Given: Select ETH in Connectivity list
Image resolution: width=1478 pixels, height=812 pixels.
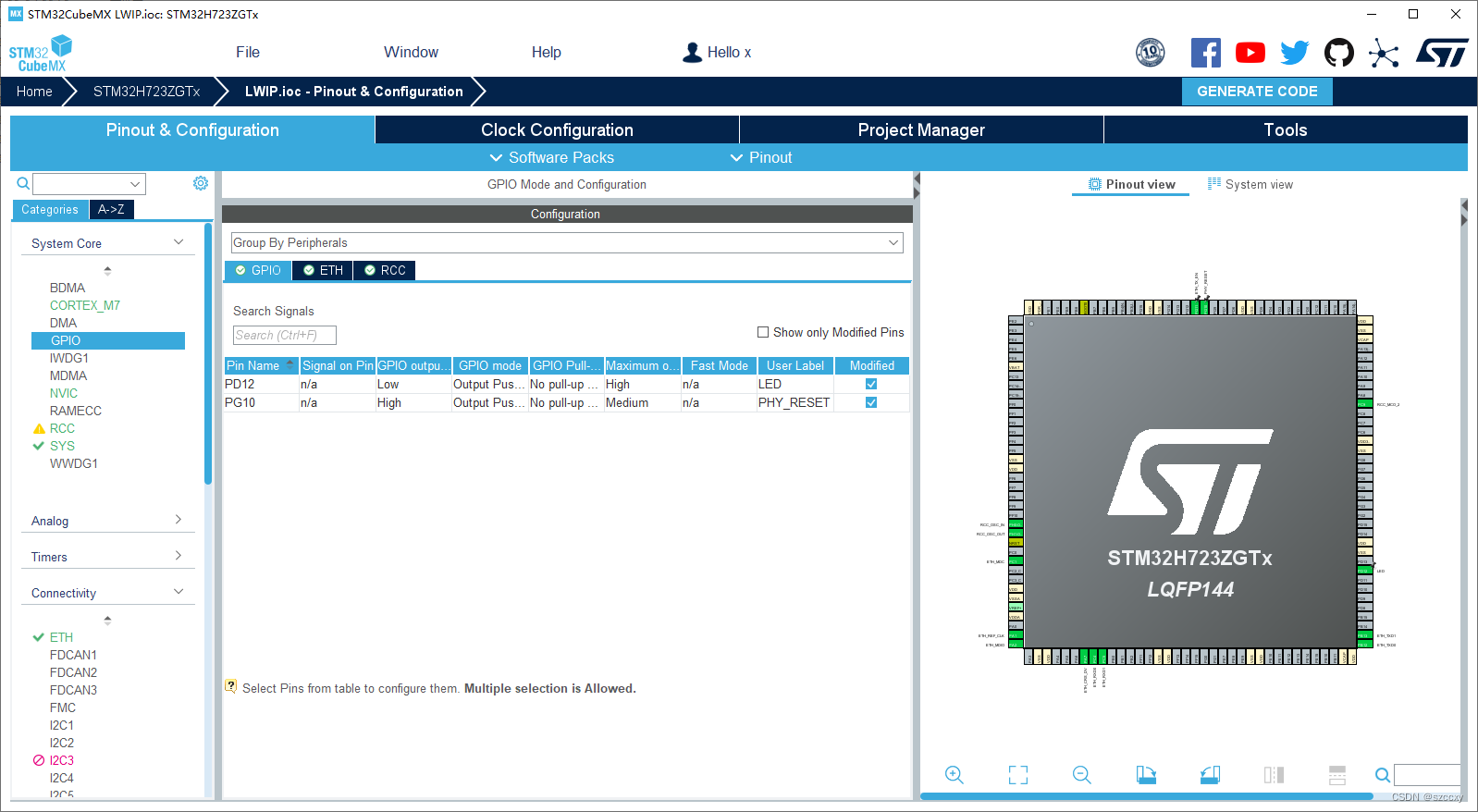Looking at the screenshot, I should pos(61,637).
